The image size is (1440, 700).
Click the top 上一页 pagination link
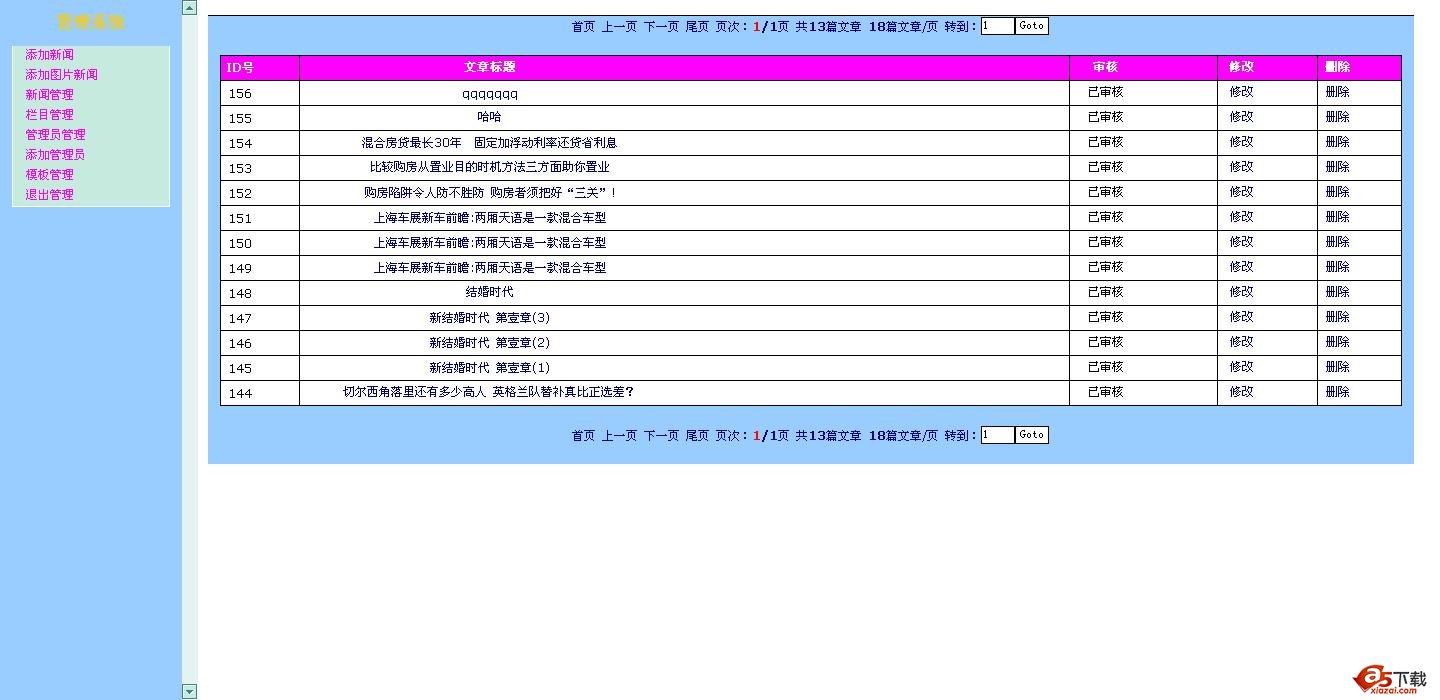(619, 27)
